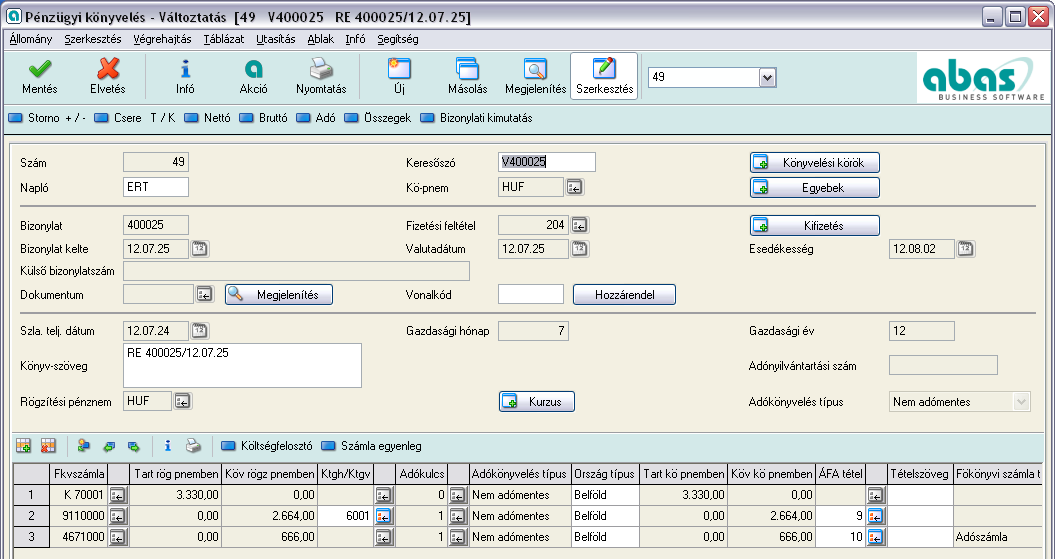Click the 4671000 account cell
The height and width of the screenshot is (559, 1055).
(79, 537)
